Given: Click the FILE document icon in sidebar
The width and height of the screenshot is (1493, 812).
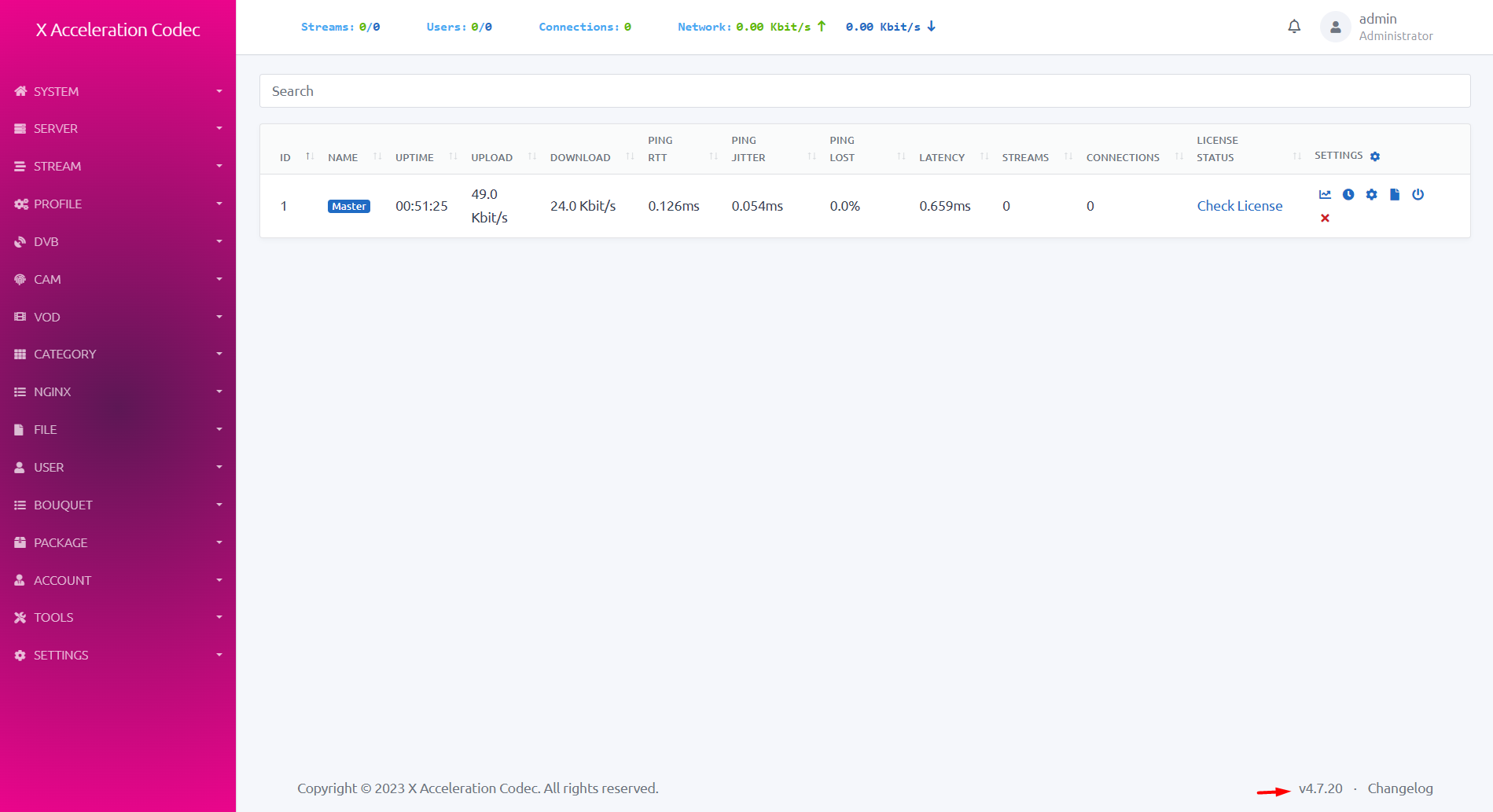Looking at the screenshot, I should click(x=20, y=430).
